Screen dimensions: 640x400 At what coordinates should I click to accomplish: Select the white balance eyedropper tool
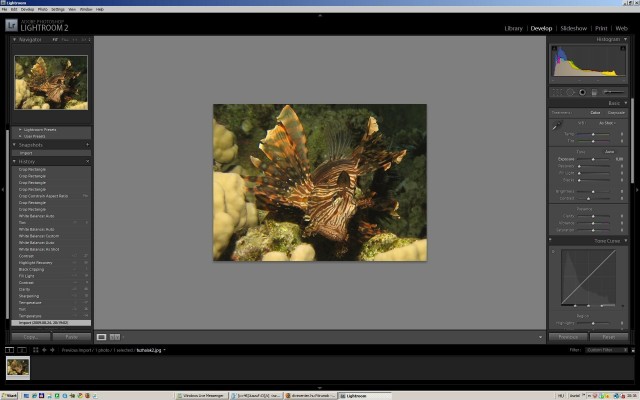click(556, 125)
